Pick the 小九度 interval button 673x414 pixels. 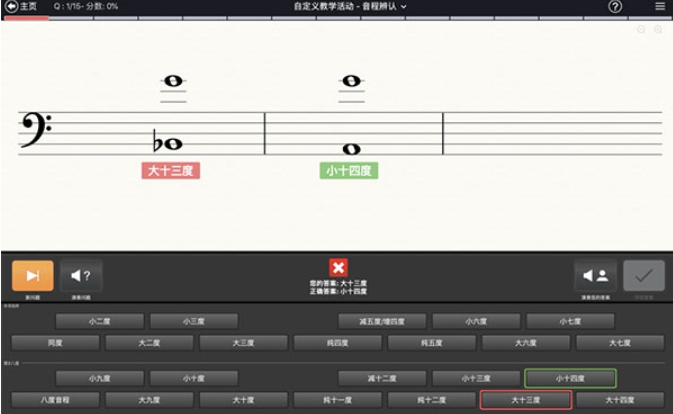pos(100,378)
